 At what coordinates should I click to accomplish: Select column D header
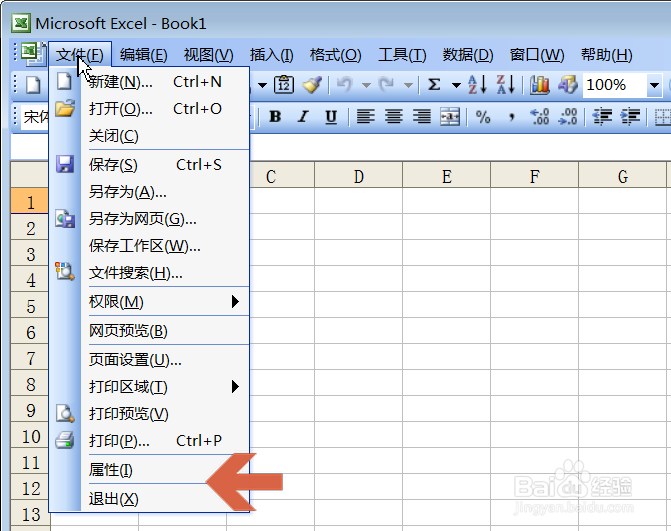coord(359,175)
